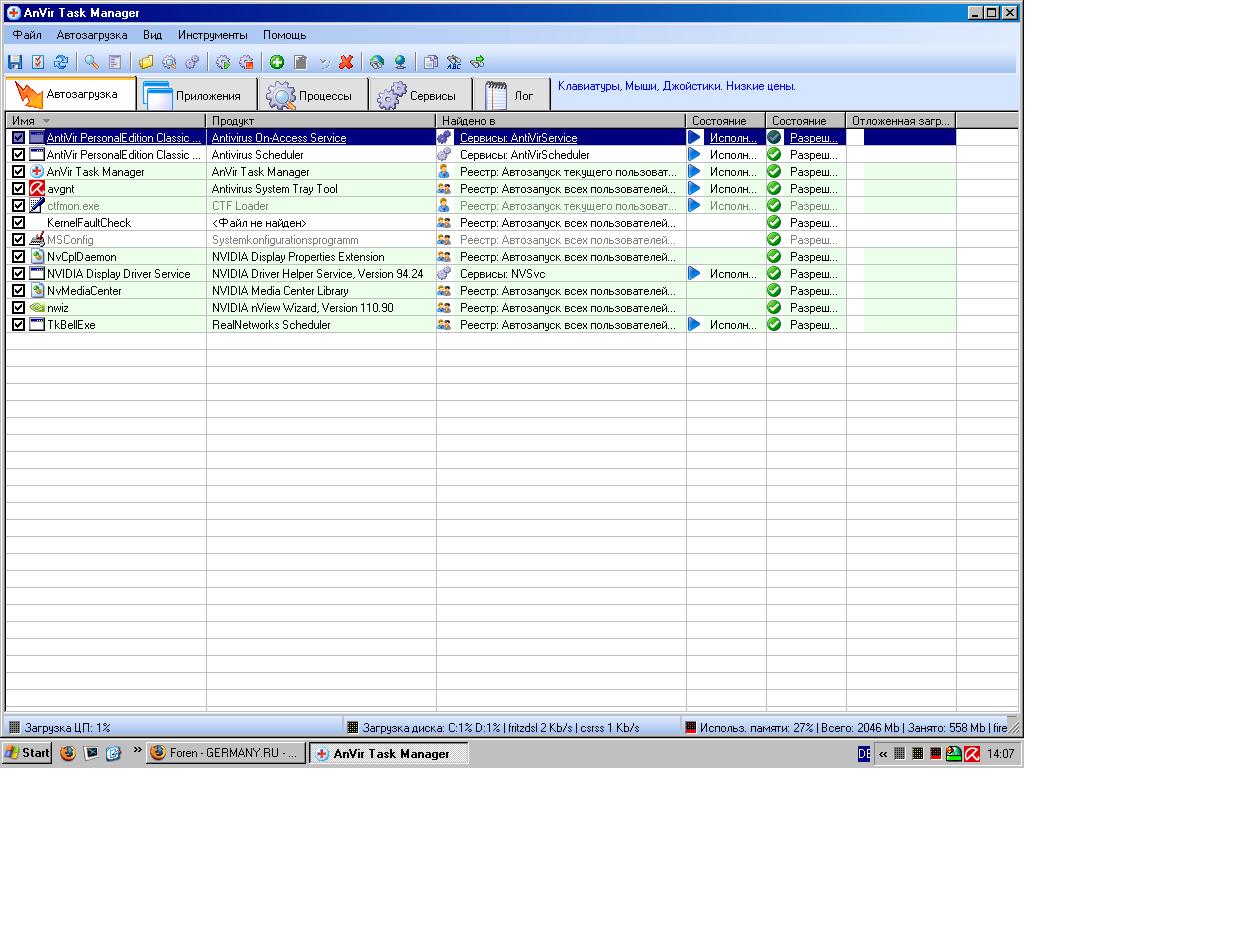This screenshot has width=1245, height=930.
Task: Click the red Avira umbrella tray icon
Action: tap(972, 754)
